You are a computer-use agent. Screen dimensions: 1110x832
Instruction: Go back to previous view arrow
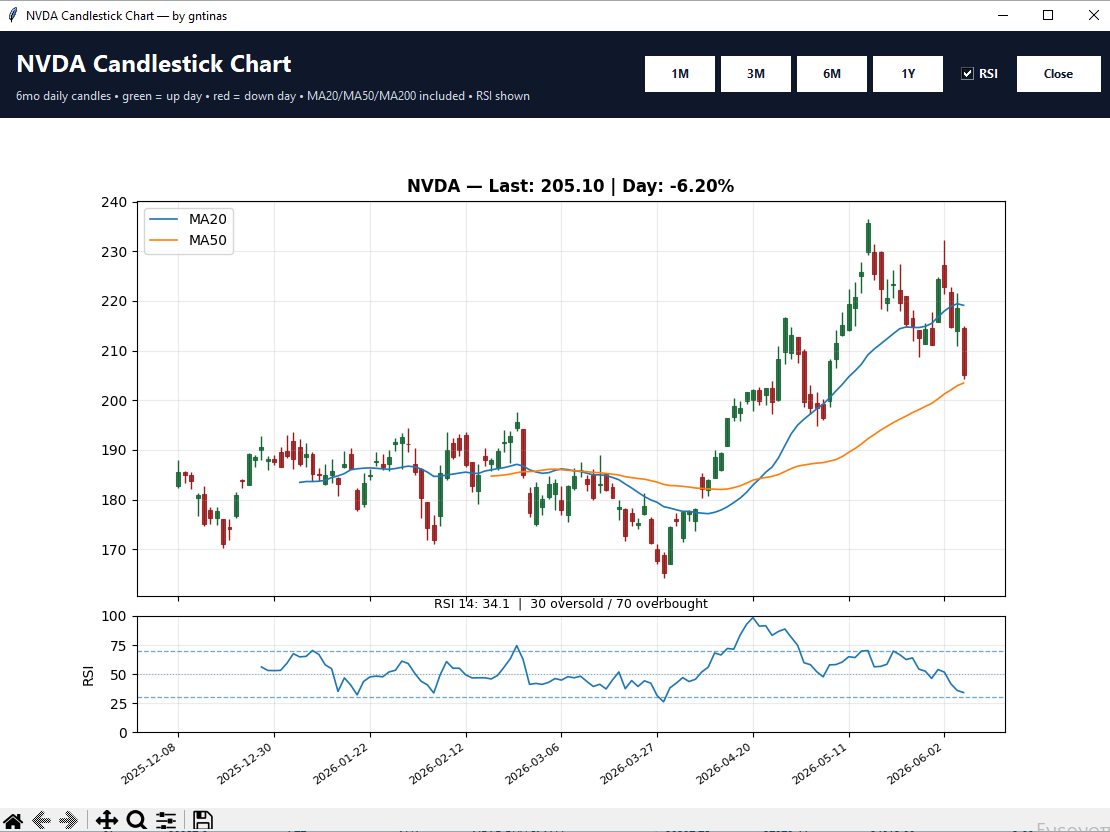coord(41,820)
